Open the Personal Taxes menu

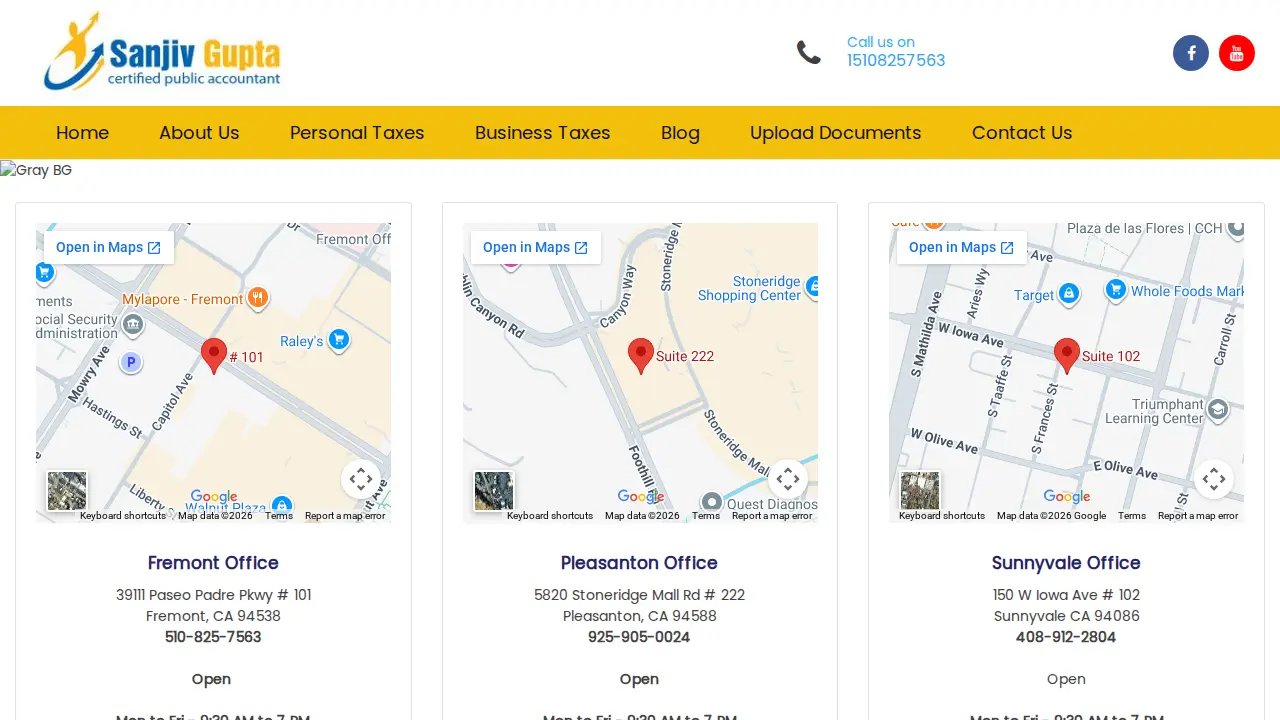tap(357, 133)
